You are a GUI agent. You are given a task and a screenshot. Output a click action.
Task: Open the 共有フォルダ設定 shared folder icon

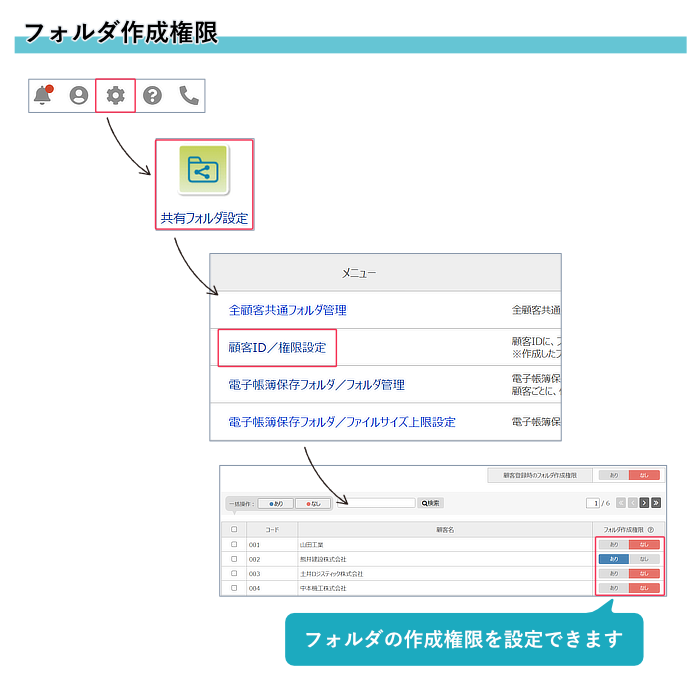coord(204,170)
